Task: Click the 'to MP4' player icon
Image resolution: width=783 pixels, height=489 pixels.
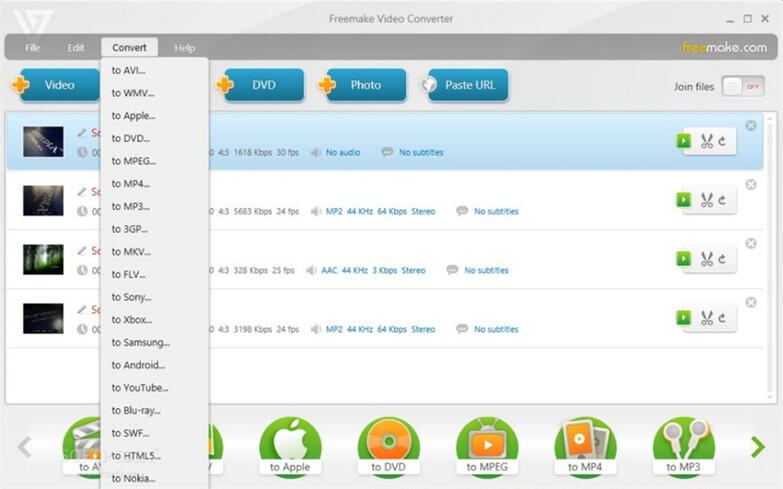Action: coord(585,446)
